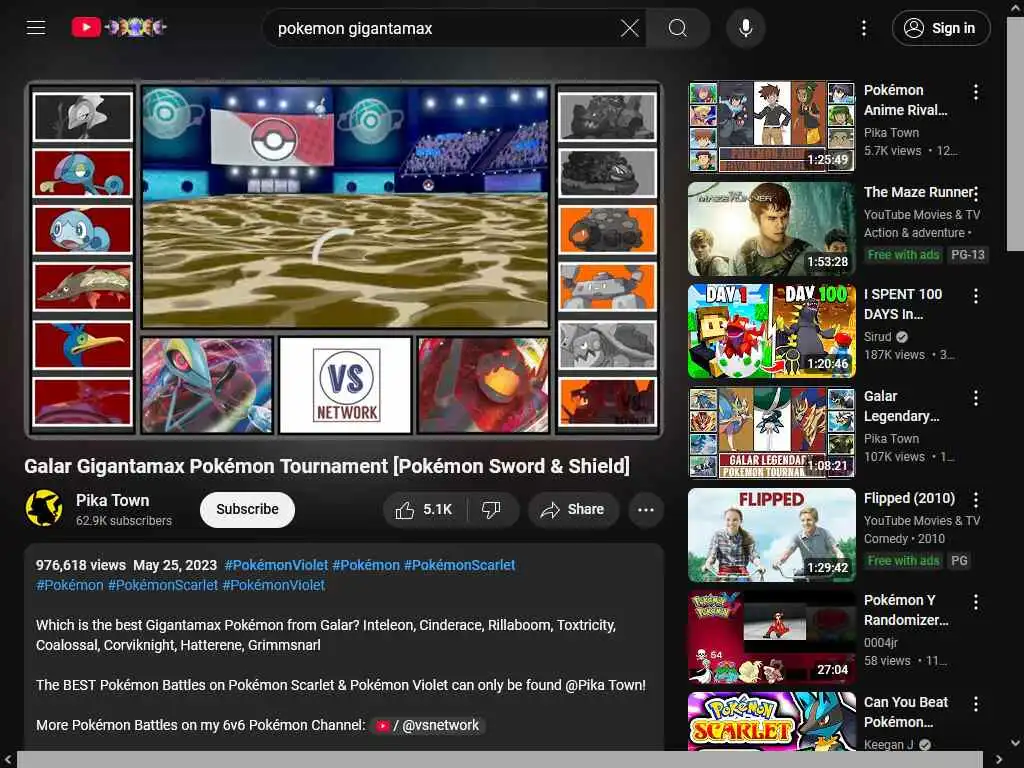Viewport: 1024px width, 768px height.
Task: Open The Maze Runner movie thumbnail
Action: (x=771, y=229)
